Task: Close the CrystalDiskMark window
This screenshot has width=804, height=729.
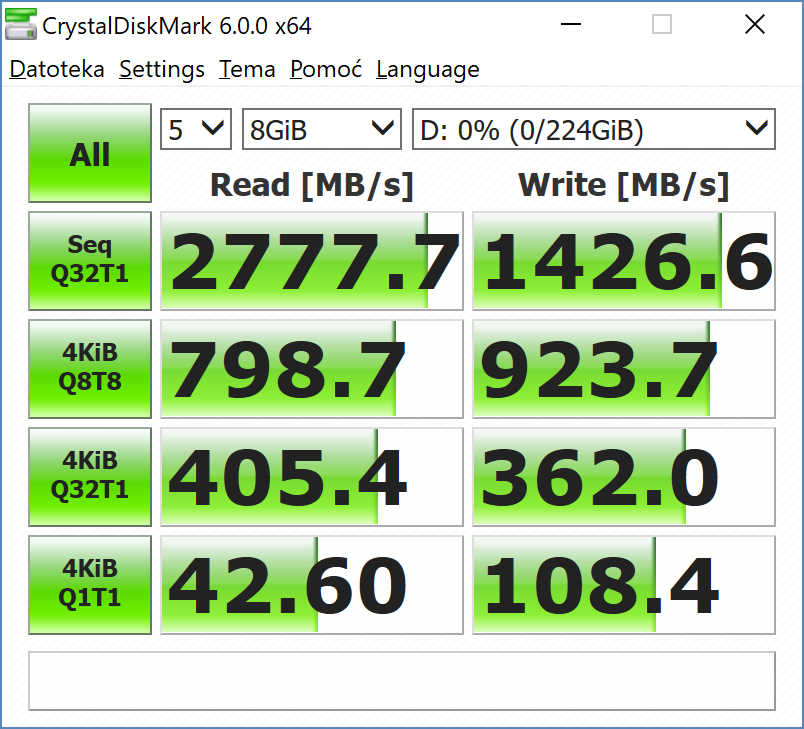Action: coord(755,24)
